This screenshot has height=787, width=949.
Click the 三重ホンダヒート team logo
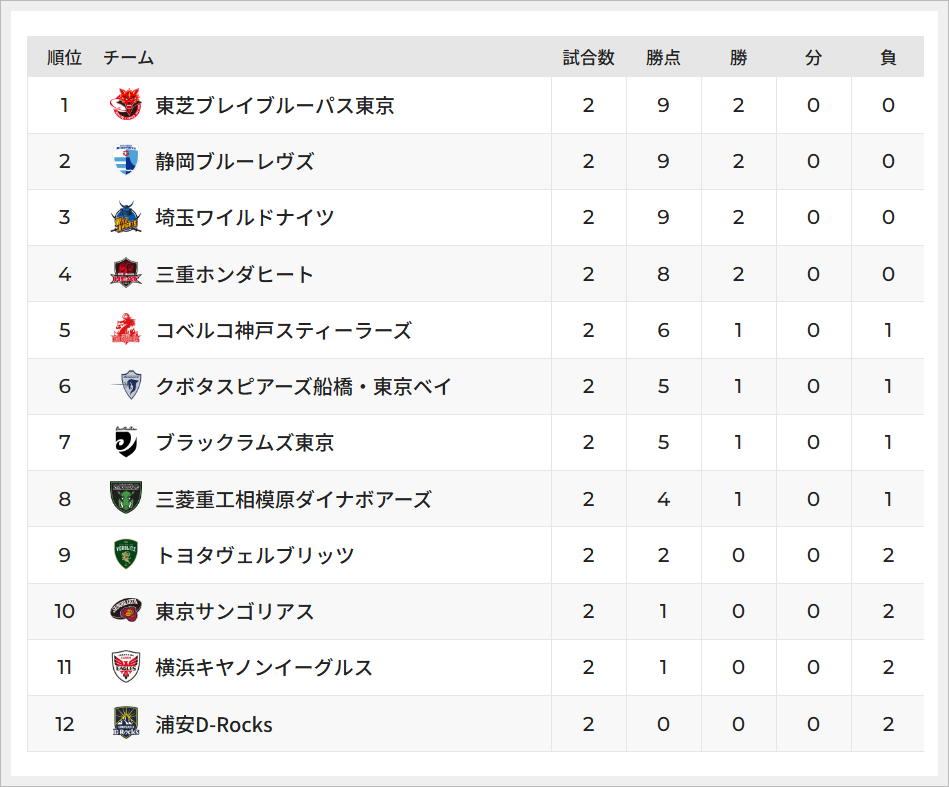[126, 274]
